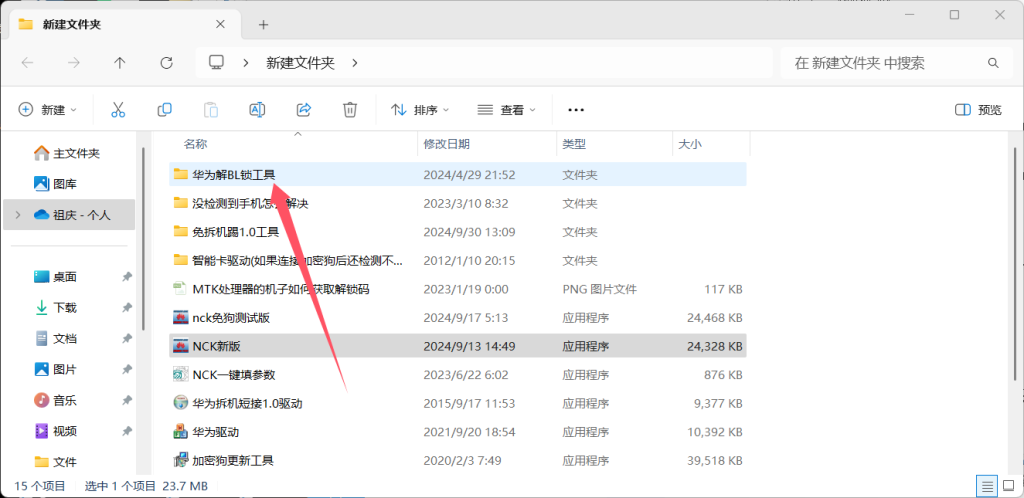Refresh the current folder view

[167, 63]
